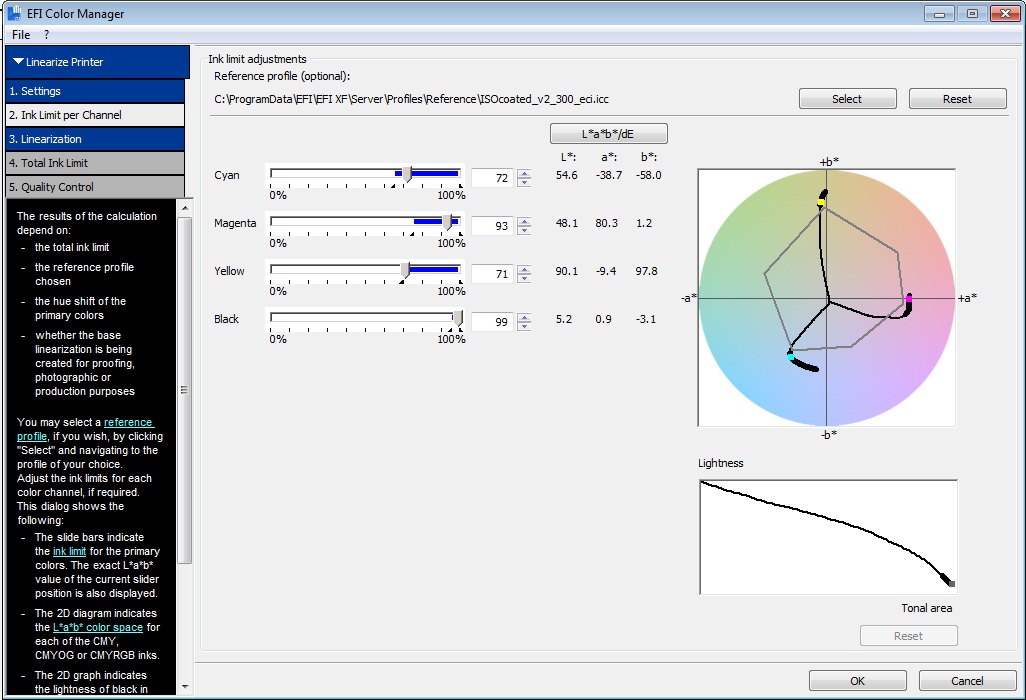Toggle the L*a*b*/dE display button
The width and height of the screenshot is (1026, 700).
tap(609, 133)
